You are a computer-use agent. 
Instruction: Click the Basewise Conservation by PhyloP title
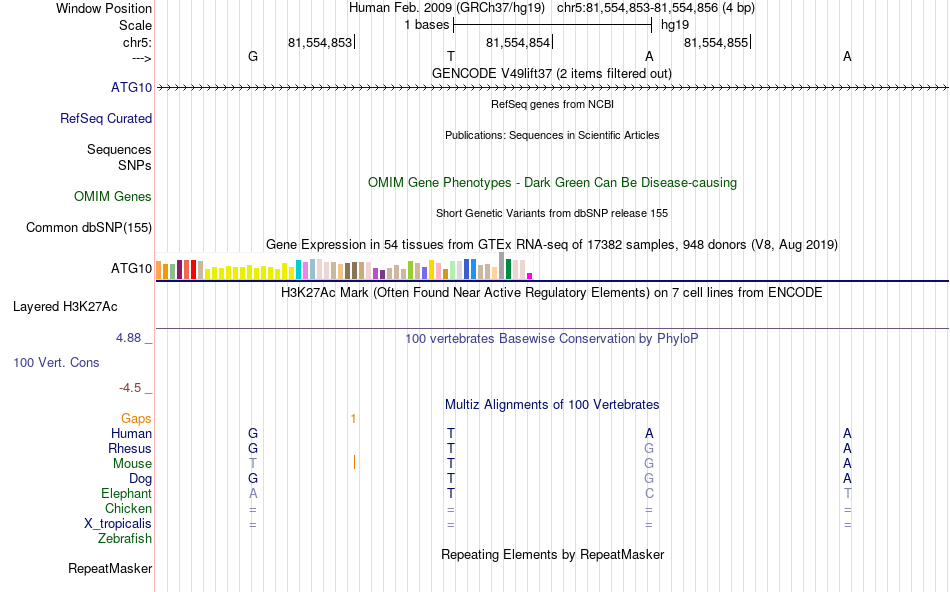pyautogui.click(x=551, y=339)
